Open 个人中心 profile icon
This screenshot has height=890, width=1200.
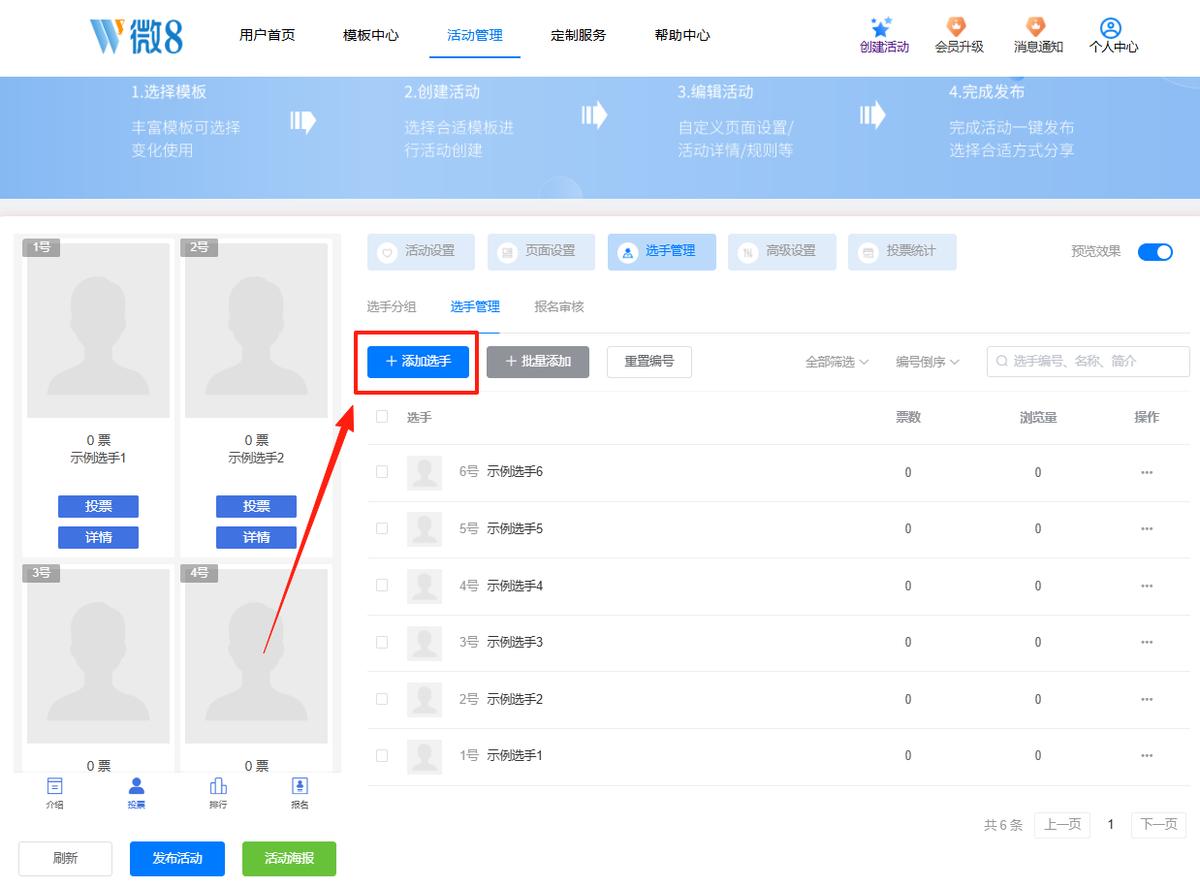click(1110, 28)
